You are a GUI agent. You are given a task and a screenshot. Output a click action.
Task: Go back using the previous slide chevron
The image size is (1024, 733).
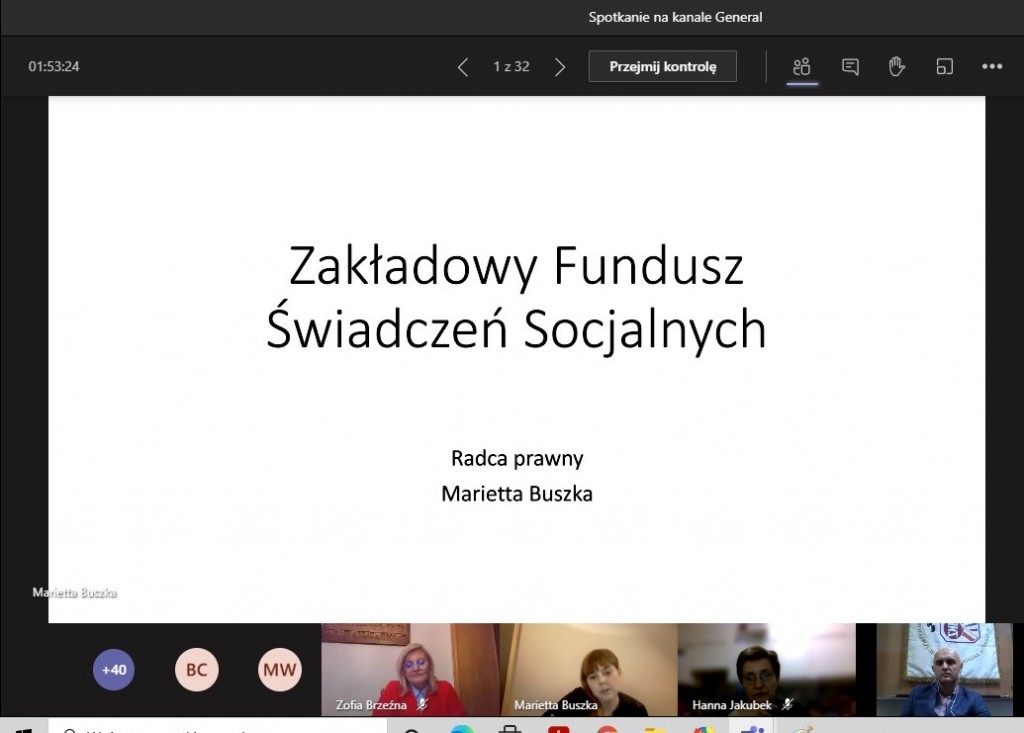coord(462,66)
